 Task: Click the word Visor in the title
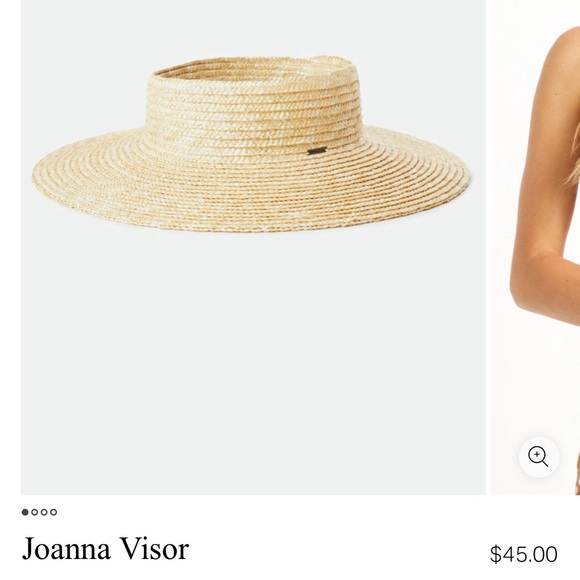(x=155, y=549)
